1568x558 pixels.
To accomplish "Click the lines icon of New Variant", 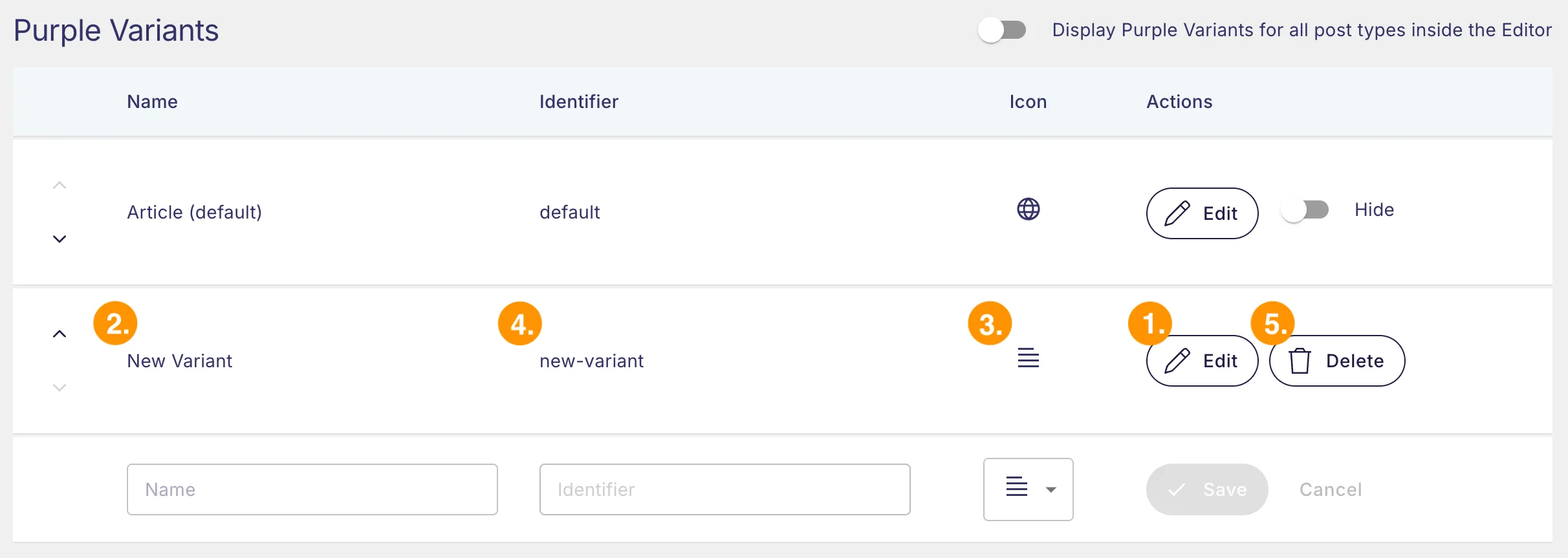I will point(1028,358).
